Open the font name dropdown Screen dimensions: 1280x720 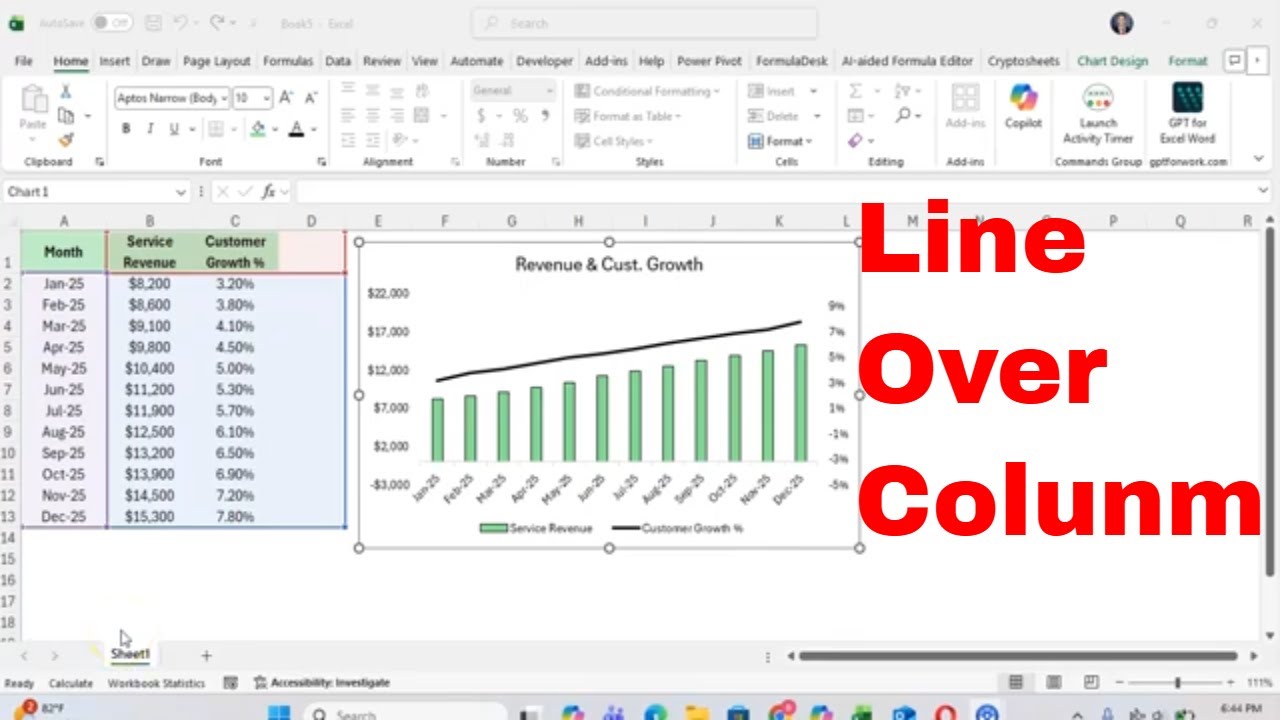224,98
